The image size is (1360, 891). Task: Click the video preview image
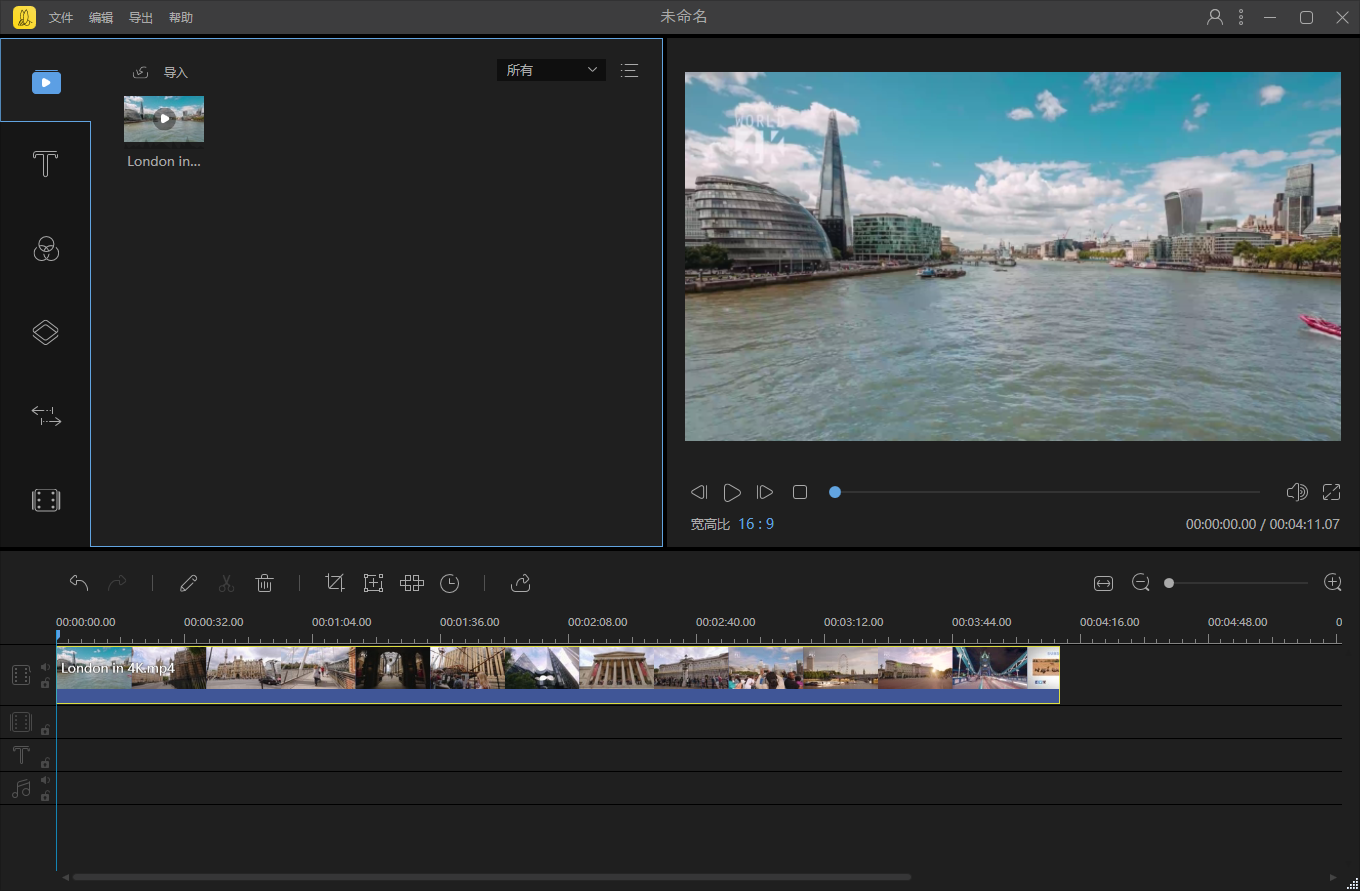click(x=1012, y=256)
